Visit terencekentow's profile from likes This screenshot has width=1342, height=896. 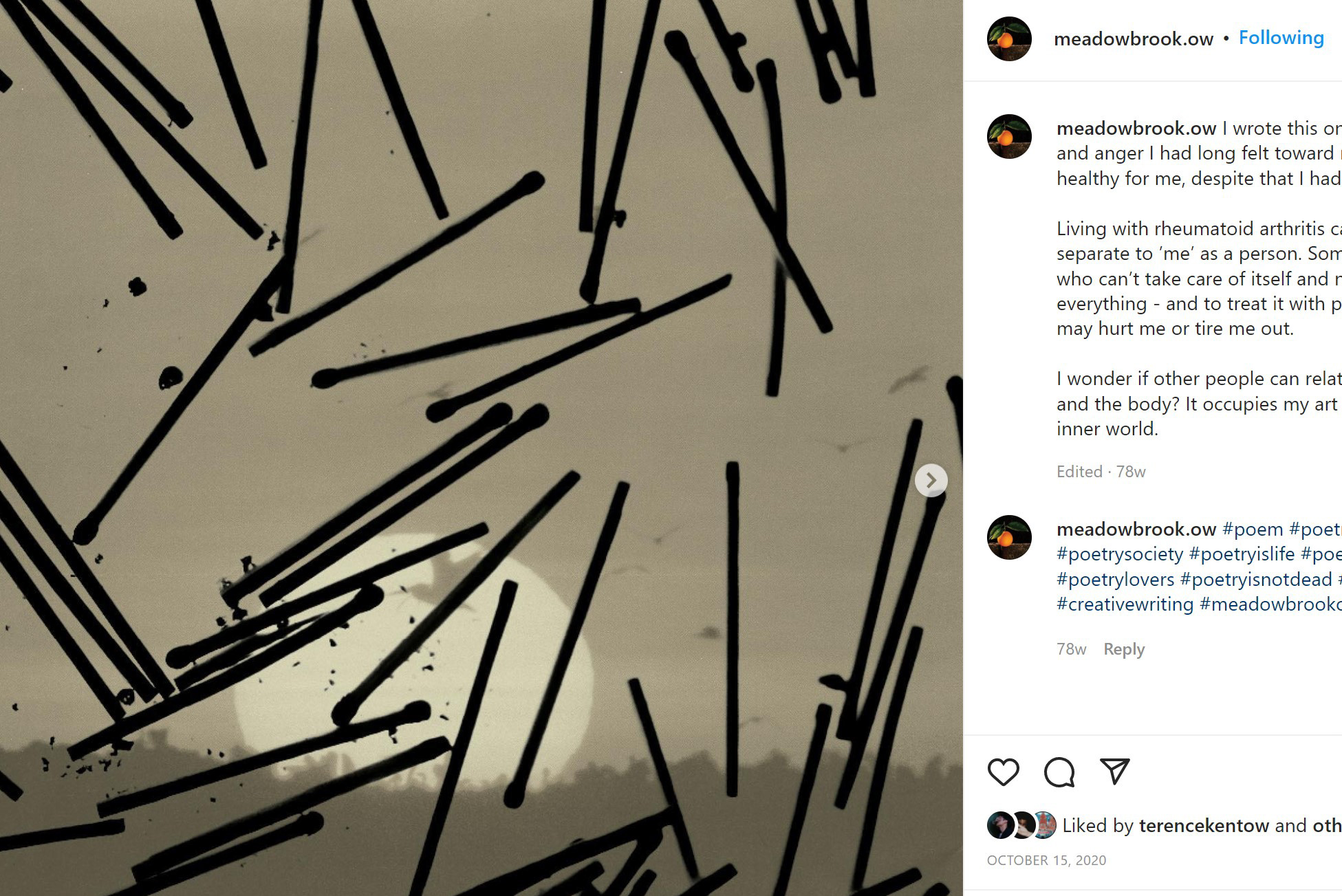click(1204, 826)
